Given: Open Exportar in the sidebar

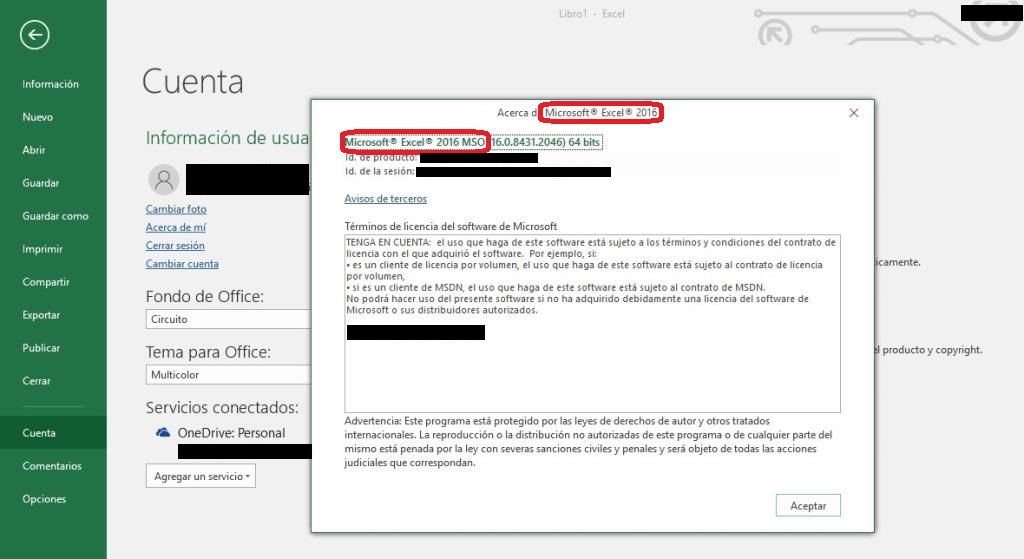Looking at the screenshot, I should [41, 315].
